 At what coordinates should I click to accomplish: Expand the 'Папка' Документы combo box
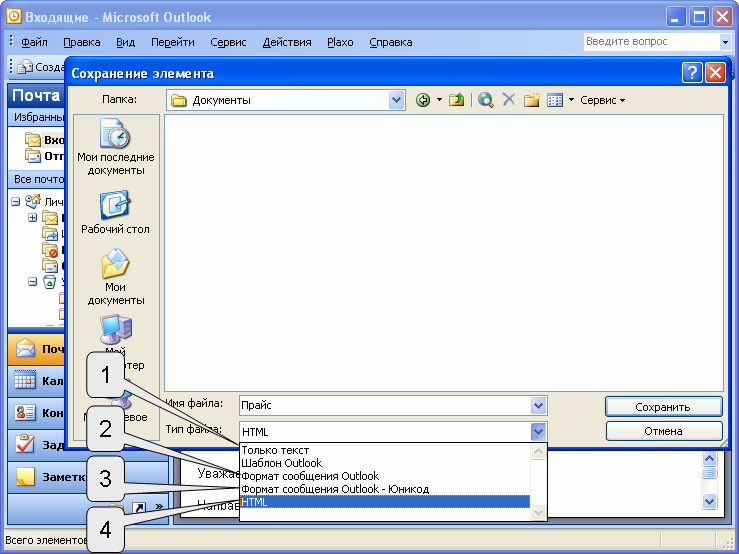[x=396, y=100]
